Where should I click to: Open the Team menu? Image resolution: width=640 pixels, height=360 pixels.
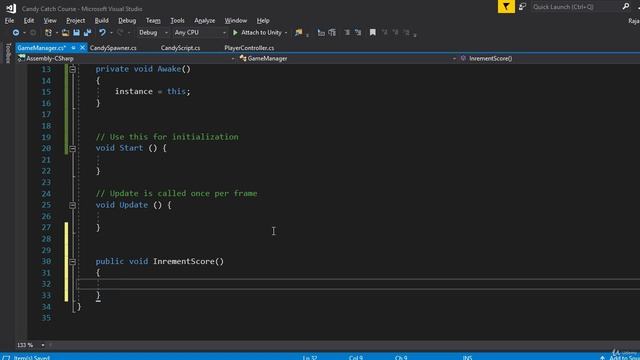[153, 20]
